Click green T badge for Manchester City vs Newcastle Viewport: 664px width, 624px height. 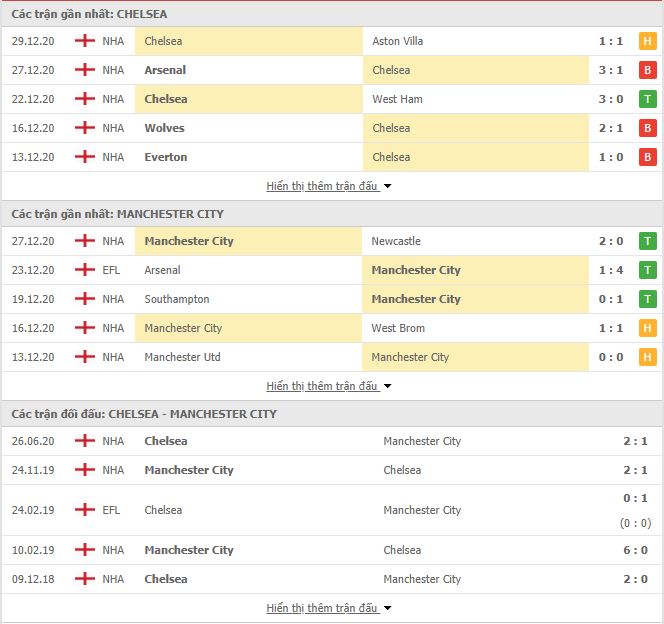click(x=647, y=241)
